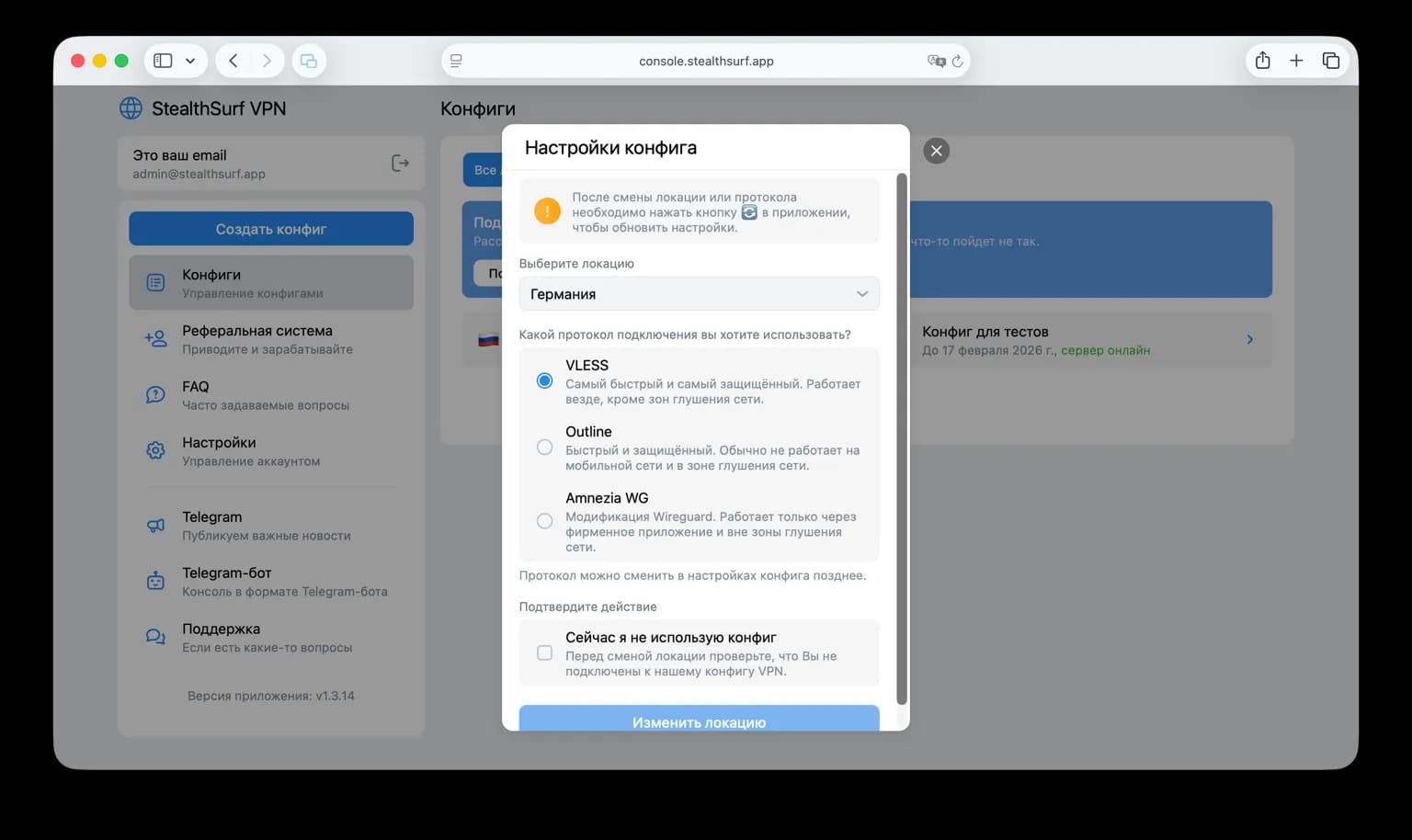Image resolution: width=1412 pixels, height=840 pixels.
Task: Open the sidebar options dropdown arrow
Action: [190, 61]
